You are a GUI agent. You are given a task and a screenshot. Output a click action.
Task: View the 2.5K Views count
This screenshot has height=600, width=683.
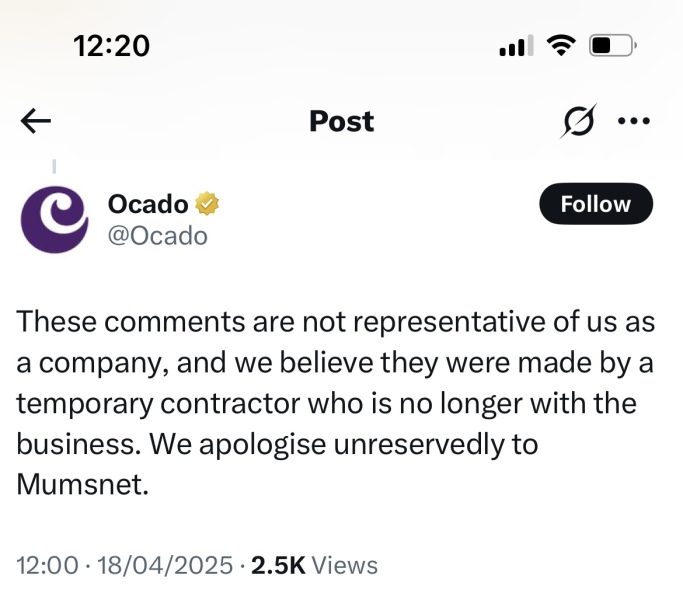pos(314,565)
